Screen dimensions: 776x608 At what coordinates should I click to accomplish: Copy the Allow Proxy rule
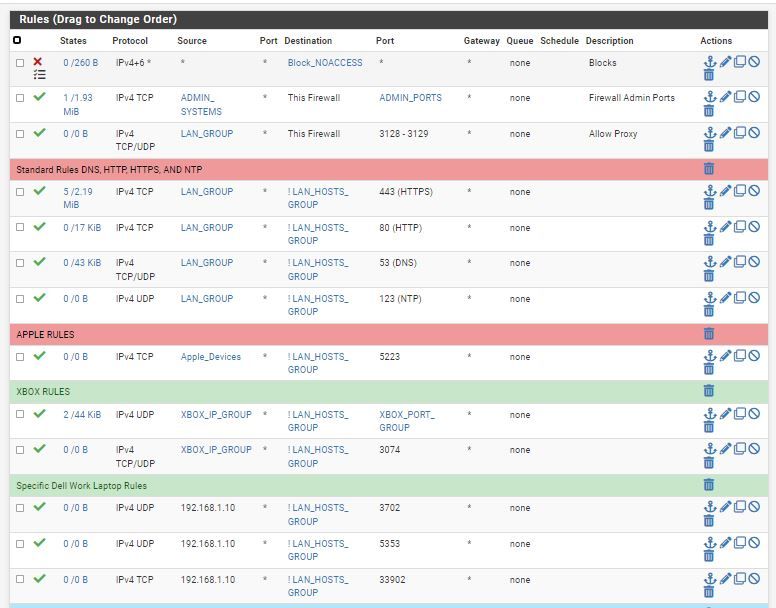click(740, 132)
